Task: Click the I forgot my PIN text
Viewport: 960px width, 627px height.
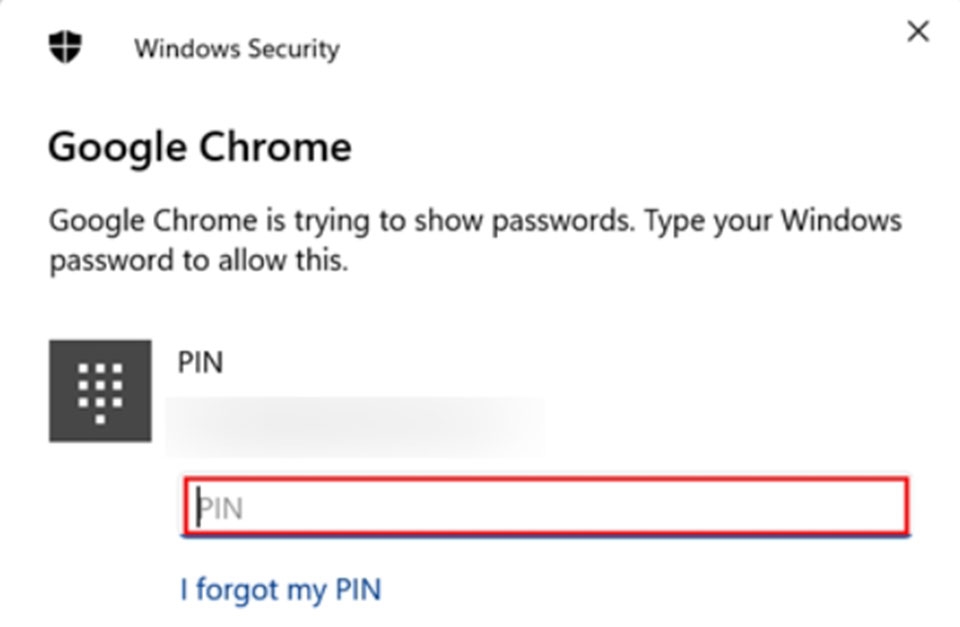Action: 280,590
